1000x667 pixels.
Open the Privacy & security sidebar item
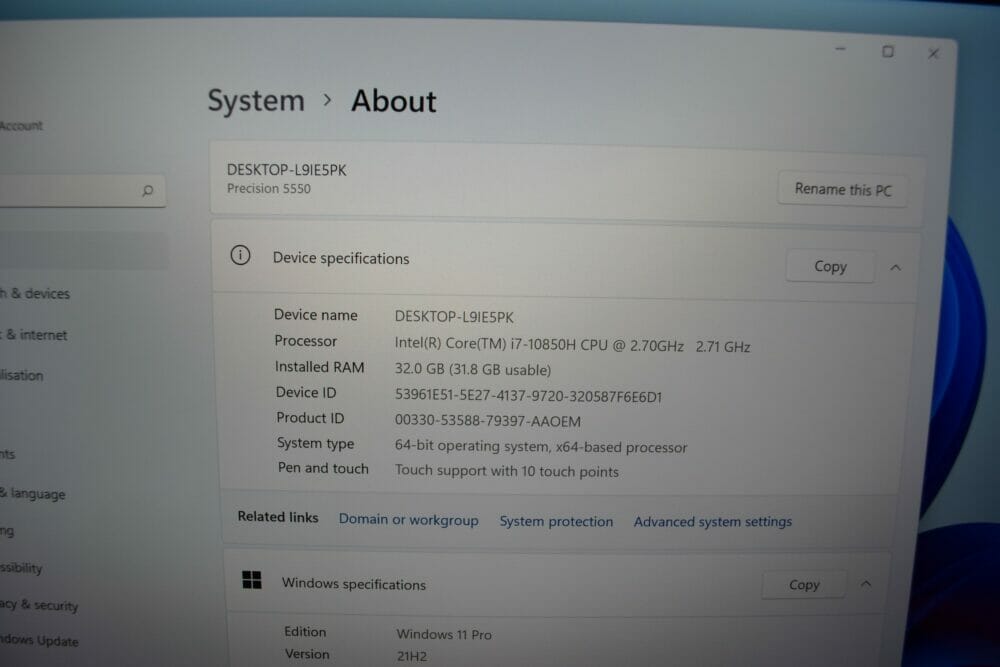pos(39,605)
